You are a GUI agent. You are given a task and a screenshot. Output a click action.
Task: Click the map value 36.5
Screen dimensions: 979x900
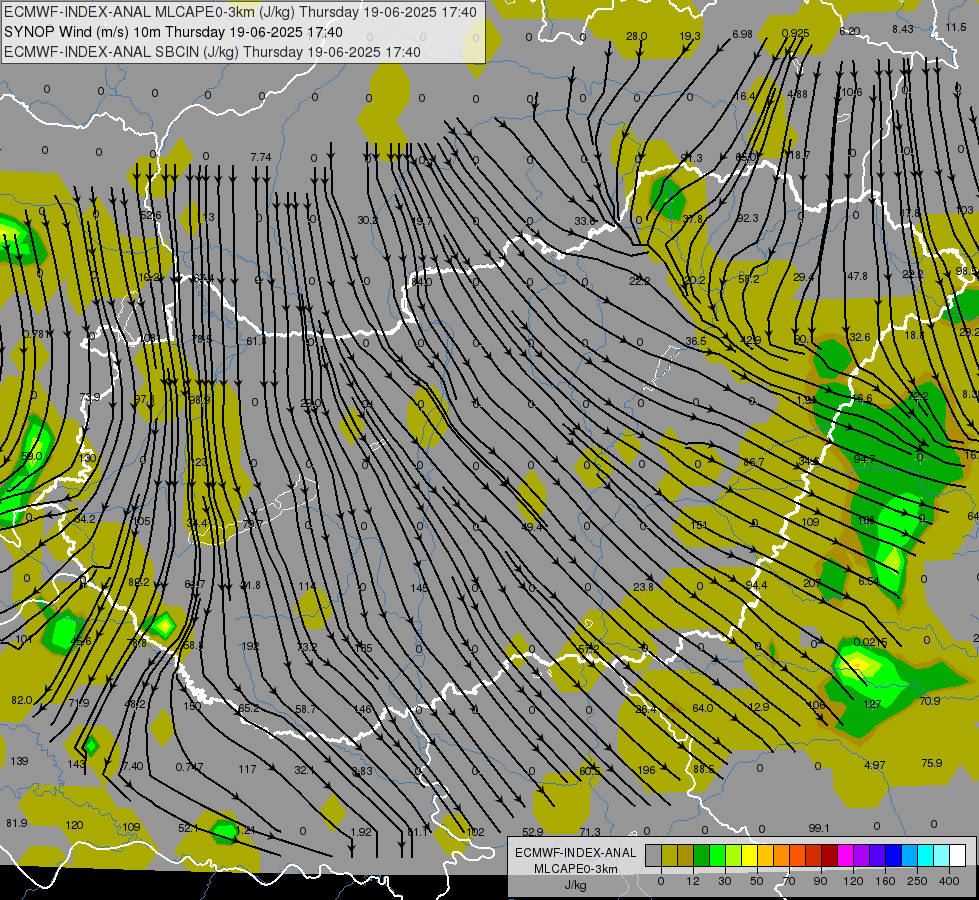tap(696, 341)
